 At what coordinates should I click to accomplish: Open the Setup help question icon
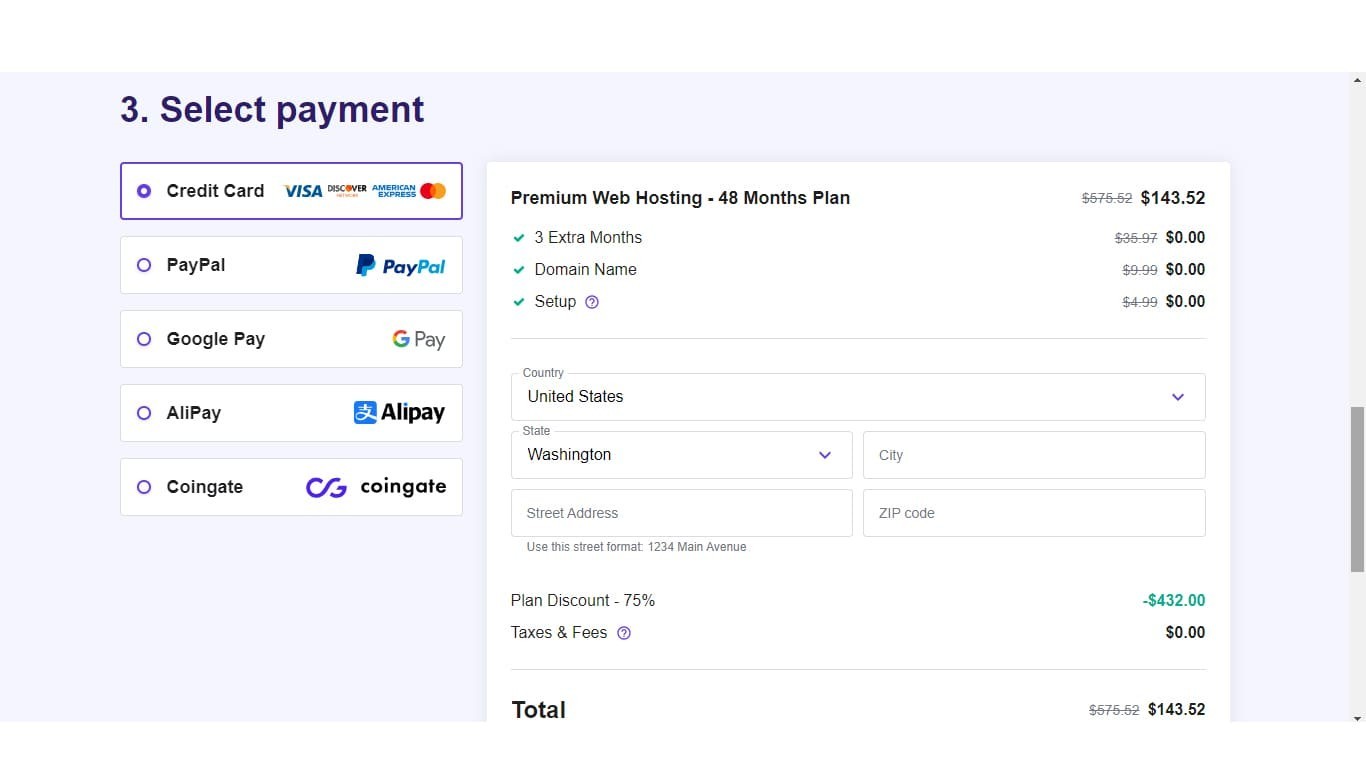[592, 302]
